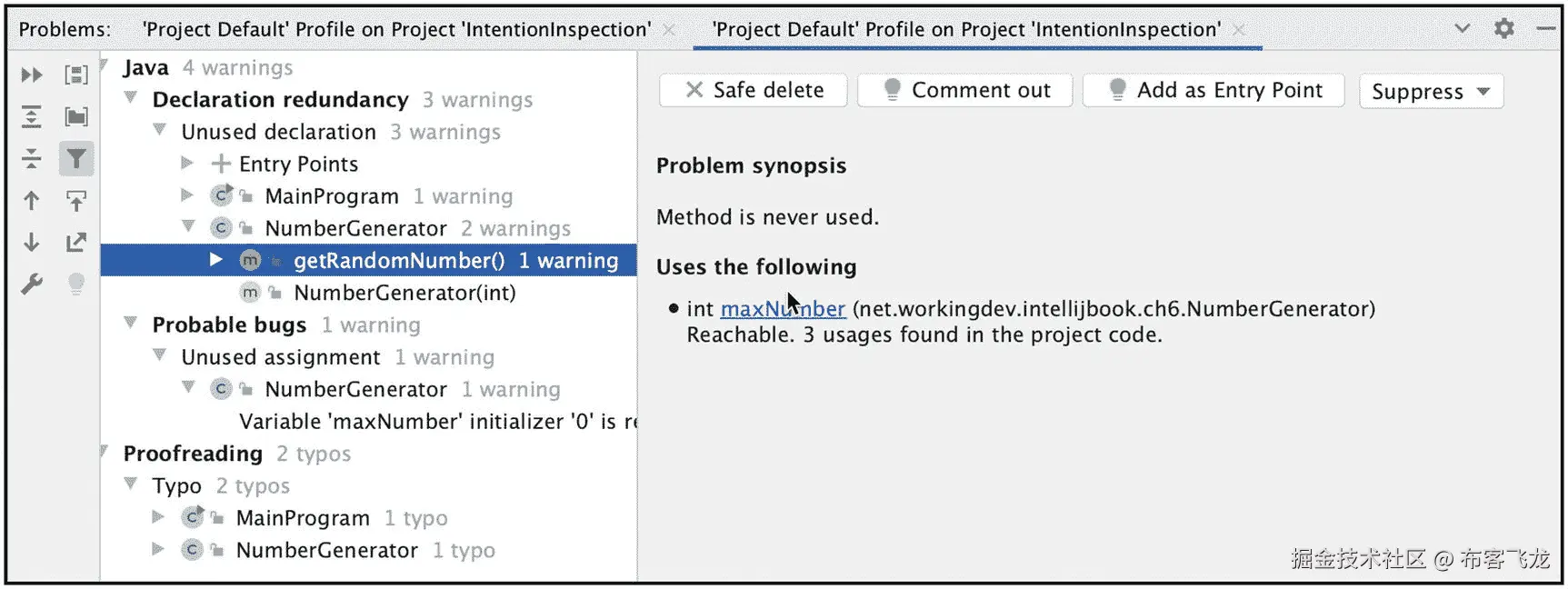This screenshot has height=589, width=1568.
Task: Click the Rerun Inspection double-arrow icon
Action: [32, 75]
